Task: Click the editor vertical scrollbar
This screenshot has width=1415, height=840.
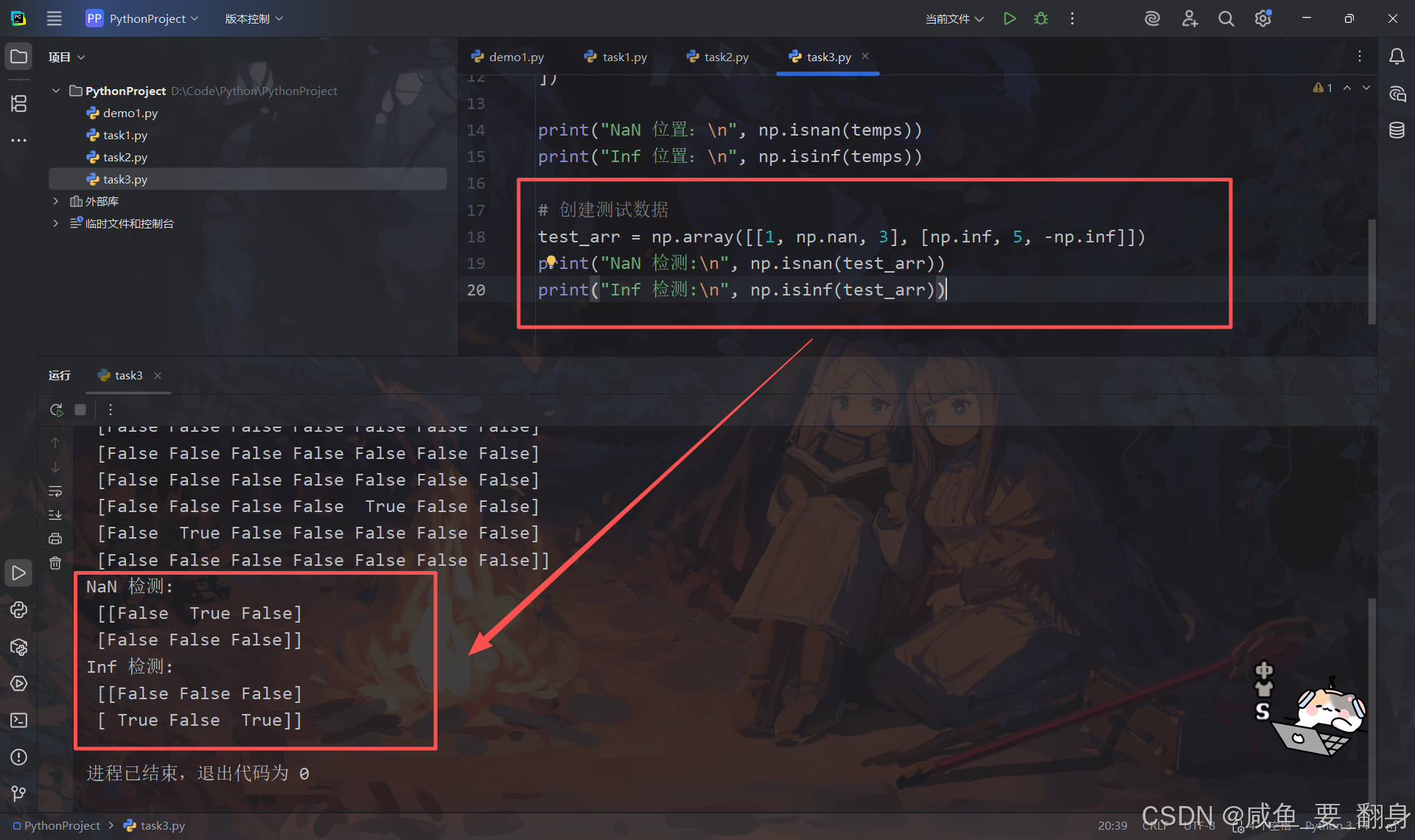Action: point(1372,273)
